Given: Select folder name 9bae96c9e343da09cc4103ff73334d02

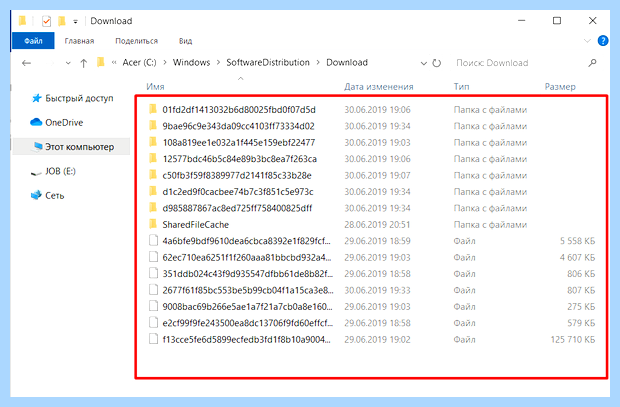Looking at the screenshot, I should pos(238,126).
